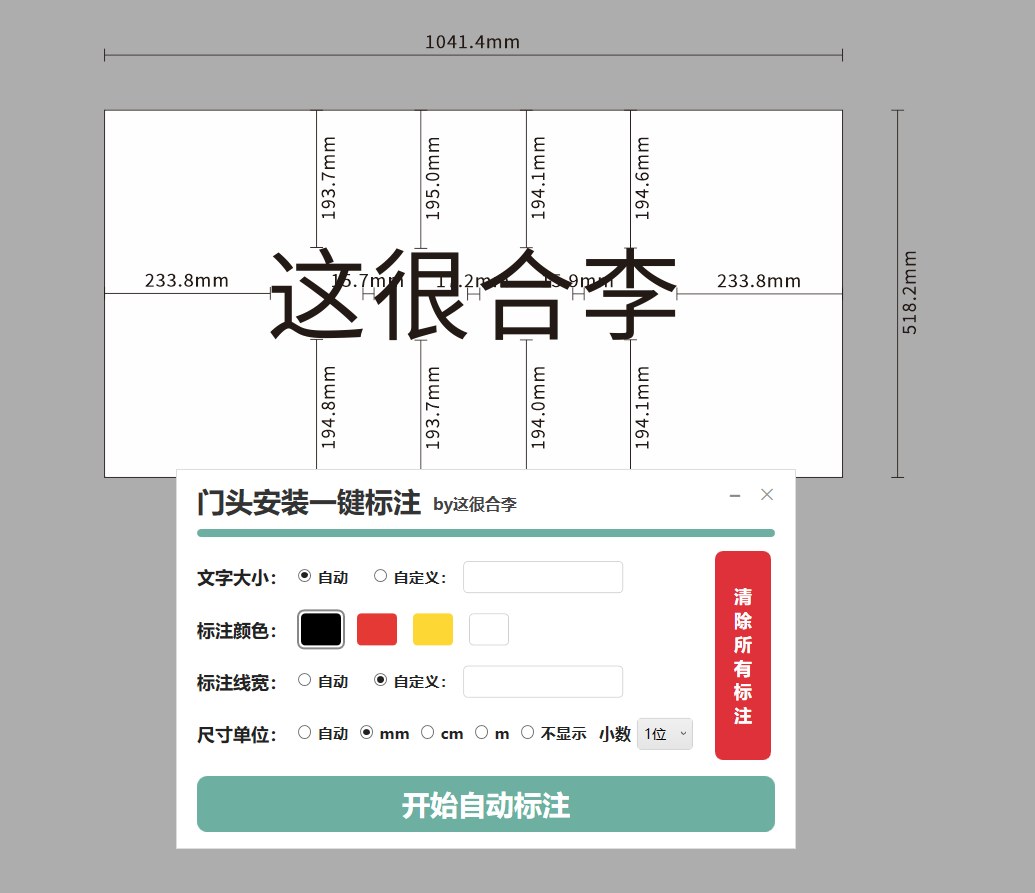
Task: Click the red 清除所有标注 button
Action: [x=743, y=655]
